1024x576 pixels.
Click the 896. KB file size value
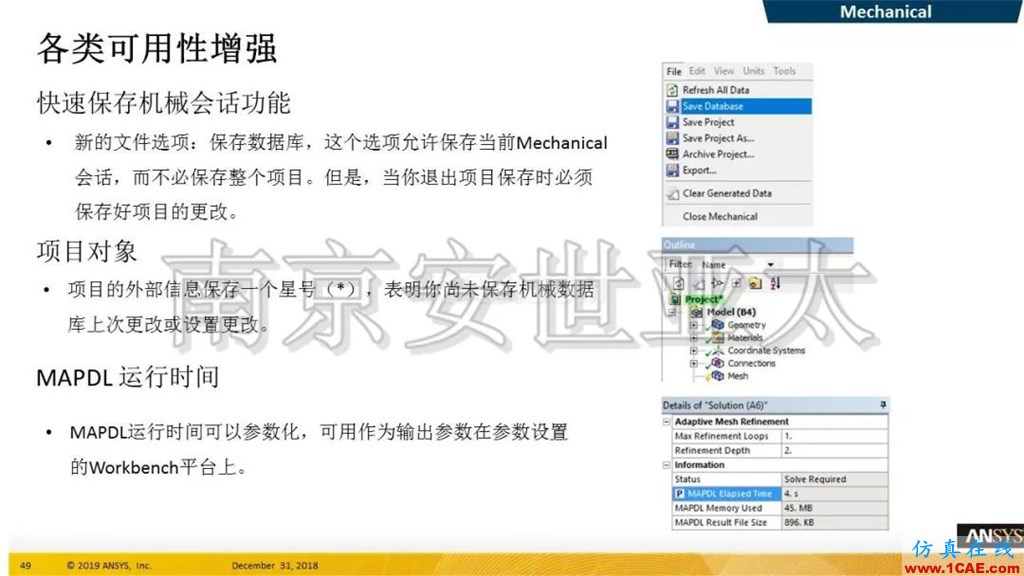click(835, 522)
